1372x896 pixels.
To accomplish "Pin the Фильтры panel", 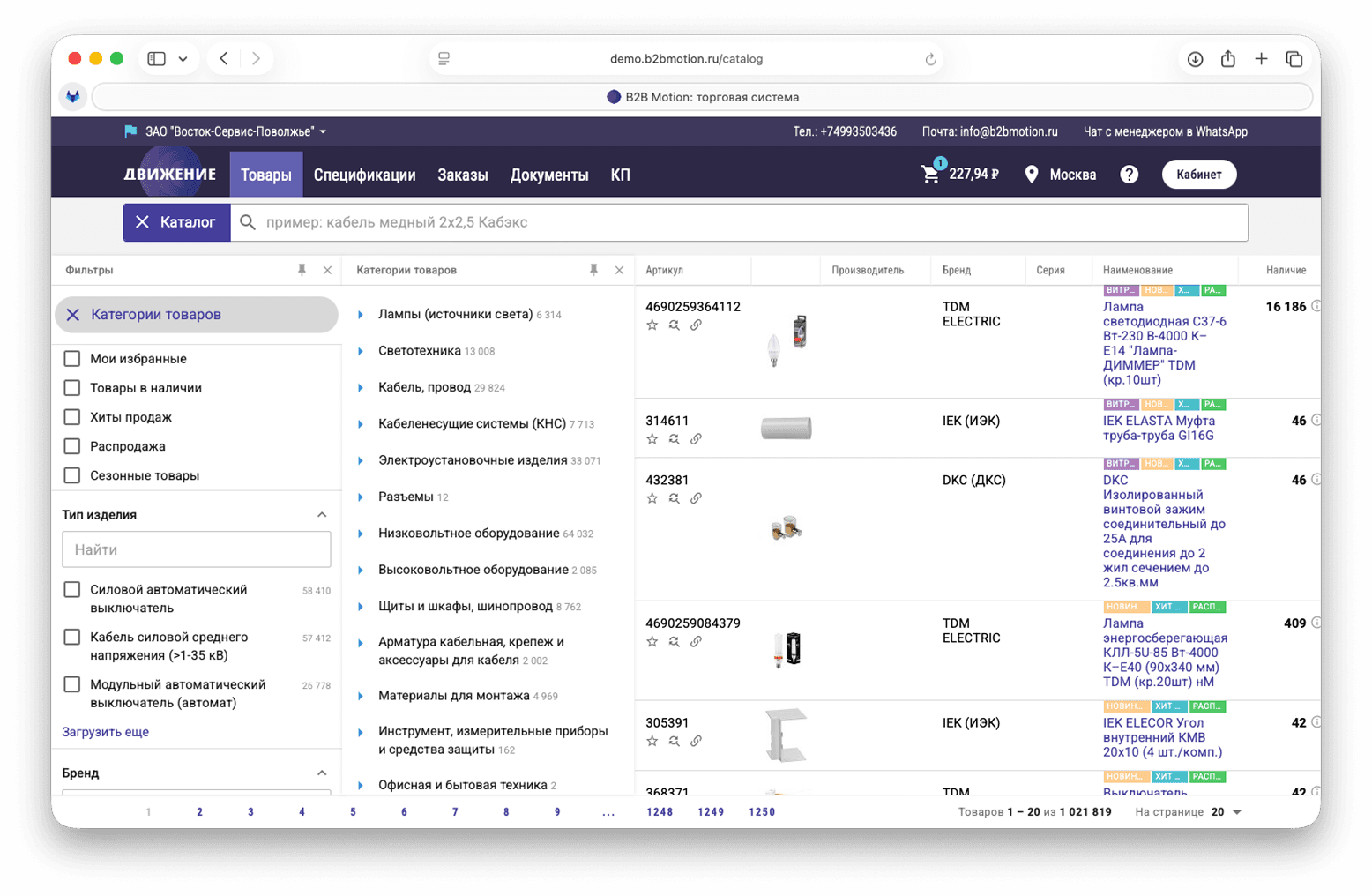I will point(302,270).
